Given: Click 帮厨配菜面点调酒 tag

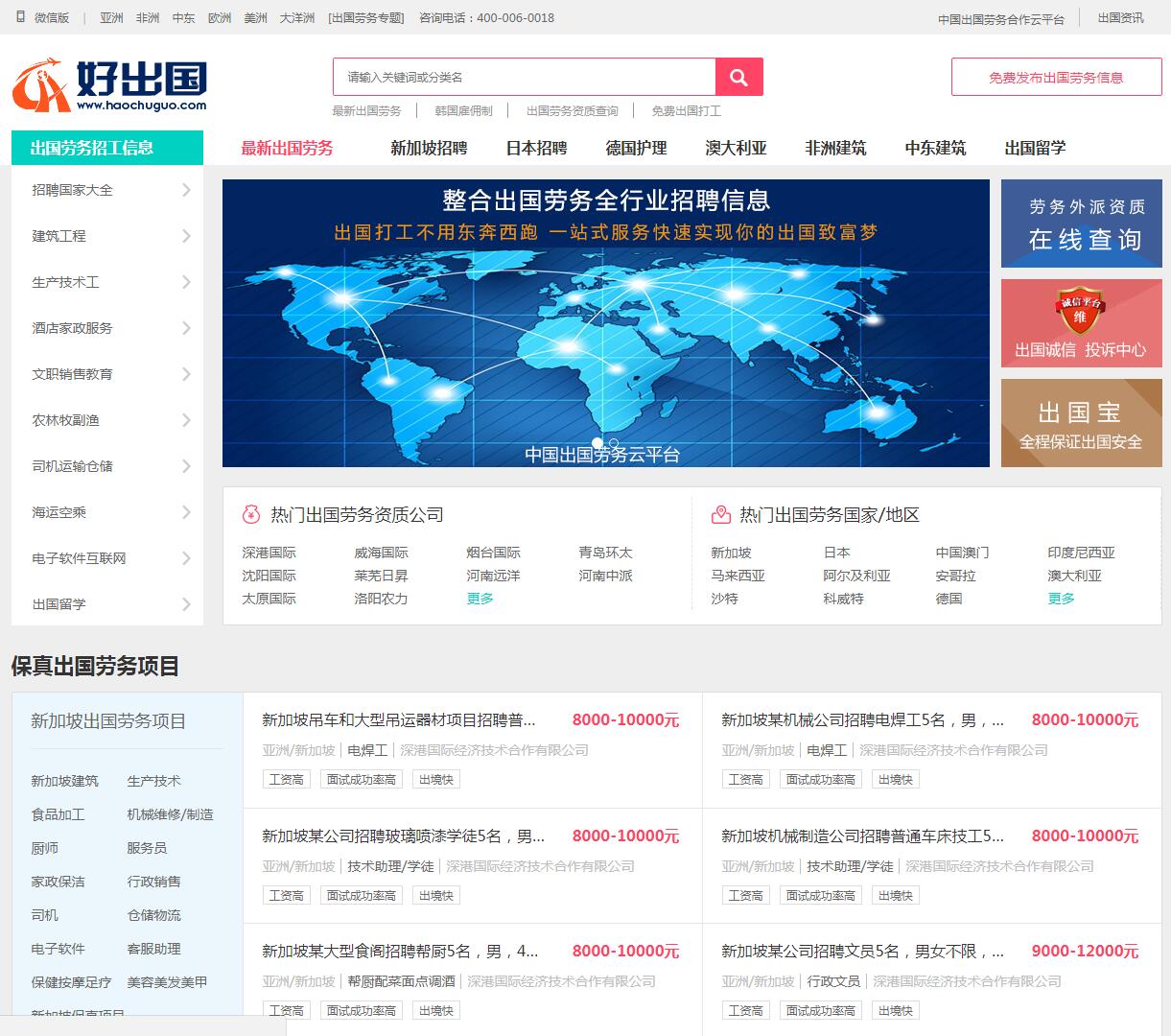Looking at the screenshot, I should [401, 981].
